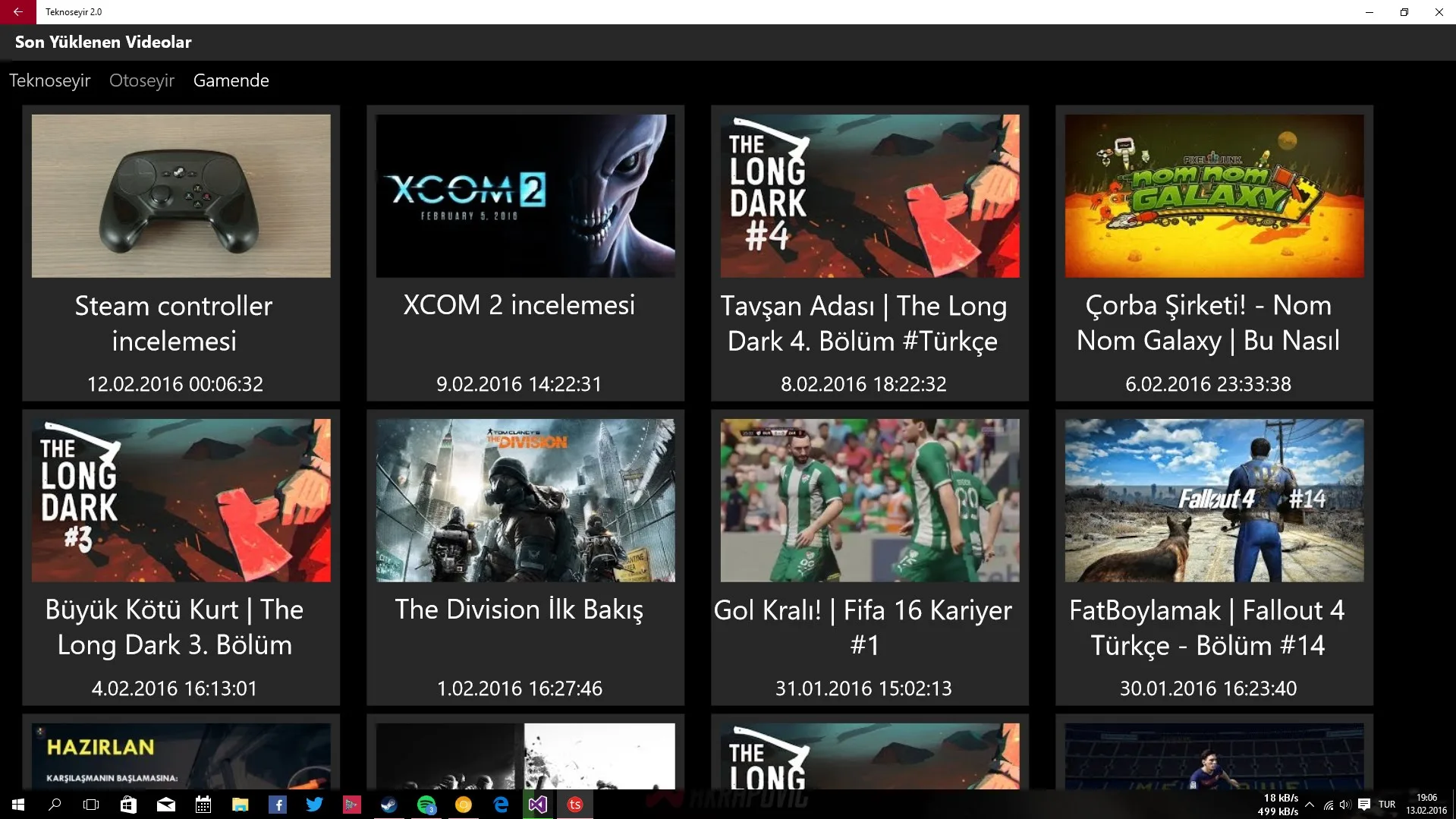The height and width of the screenshot is (819, 1456).
Task: Open the Fifa 16 match thumbnail
Action: 870,500
